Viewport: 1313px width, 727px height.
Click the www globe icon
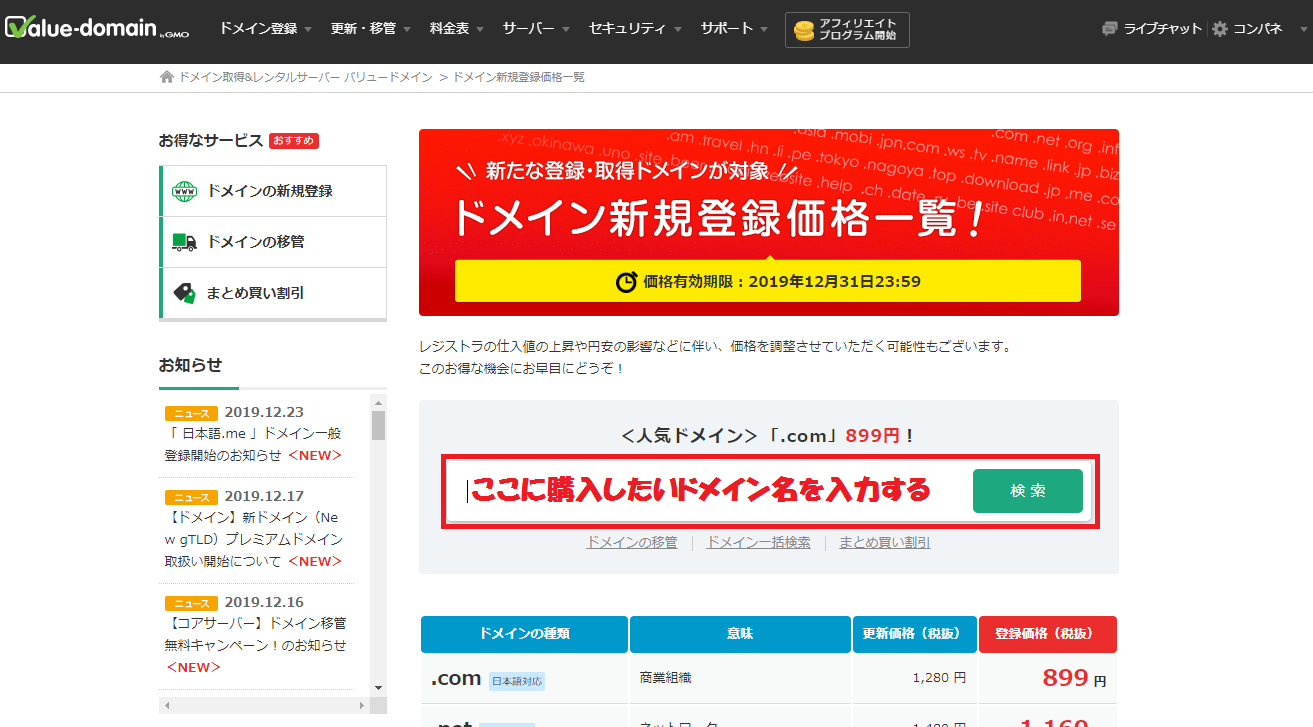(x=185, y=191)
